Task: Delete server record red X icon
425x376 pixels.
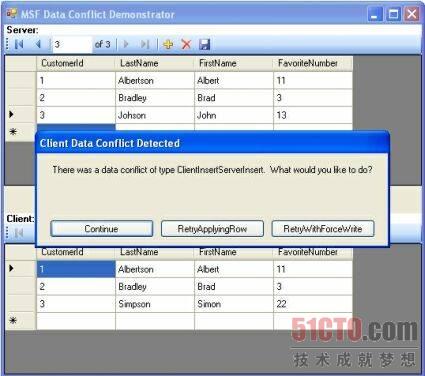Action: pyautogui.click(x=186, y=44)
